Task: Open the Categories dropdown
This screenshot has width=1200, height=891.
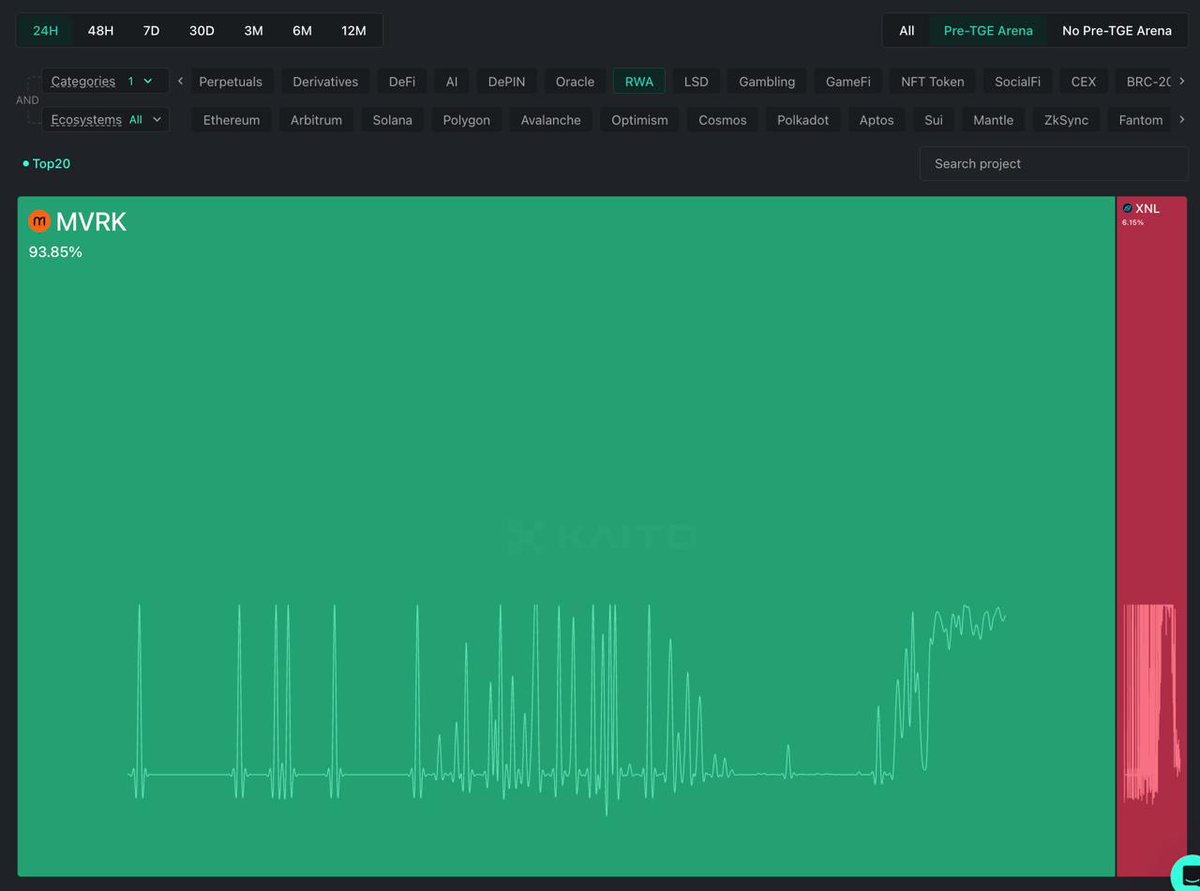Action: (x=105, y=81)
